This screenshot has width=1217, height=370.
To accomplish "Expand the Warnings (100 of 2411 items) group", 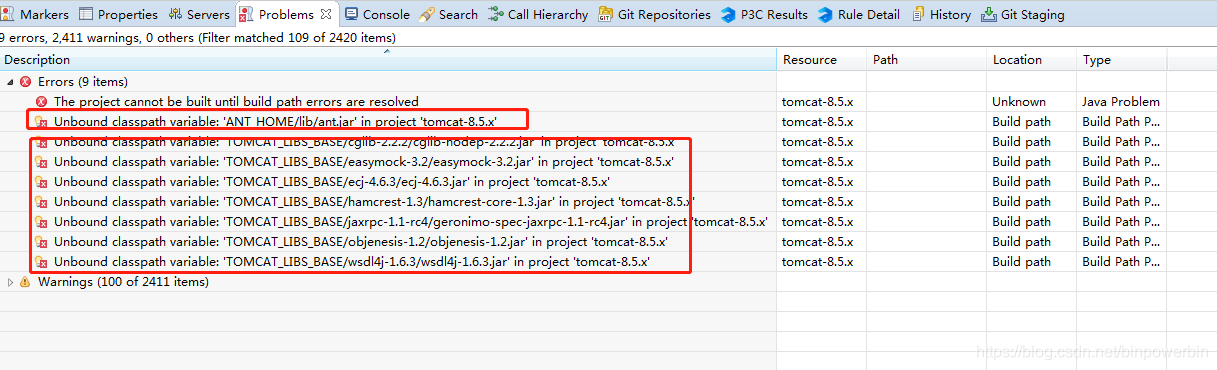I will pos(10,282).
